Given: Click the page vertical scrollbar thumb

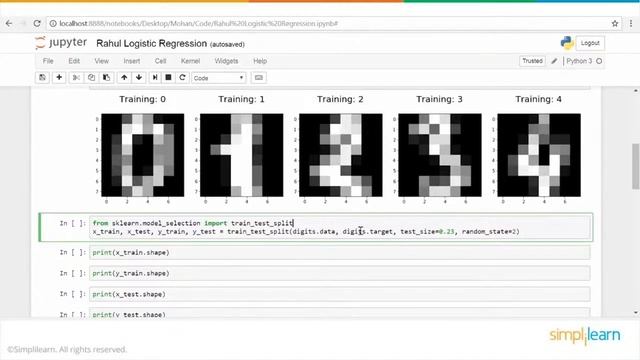Looking at the screenshot, I should 636,166.
